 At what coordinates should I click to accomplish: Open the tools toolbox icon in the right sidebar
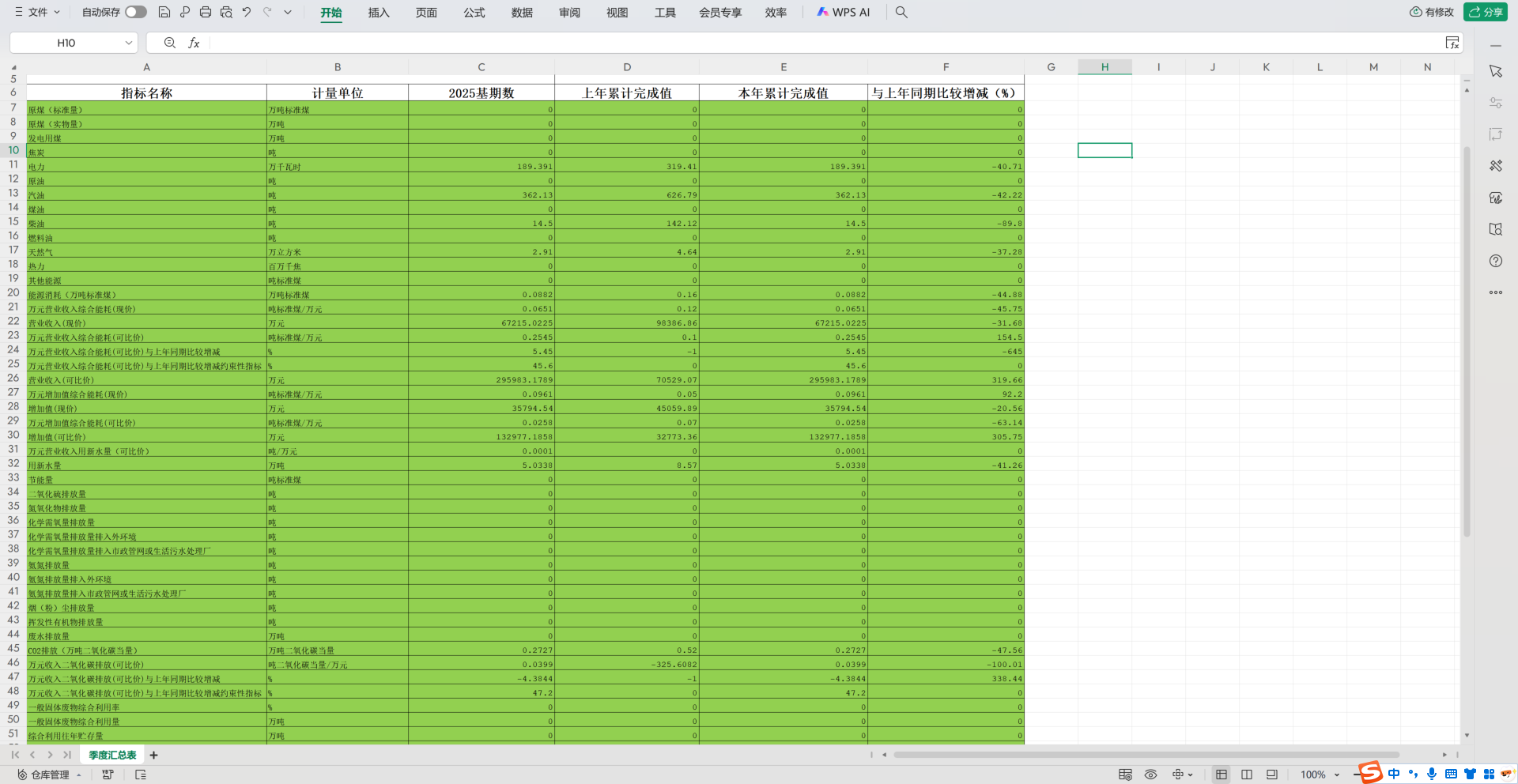pyautogui.click(x=1496, y=166)
